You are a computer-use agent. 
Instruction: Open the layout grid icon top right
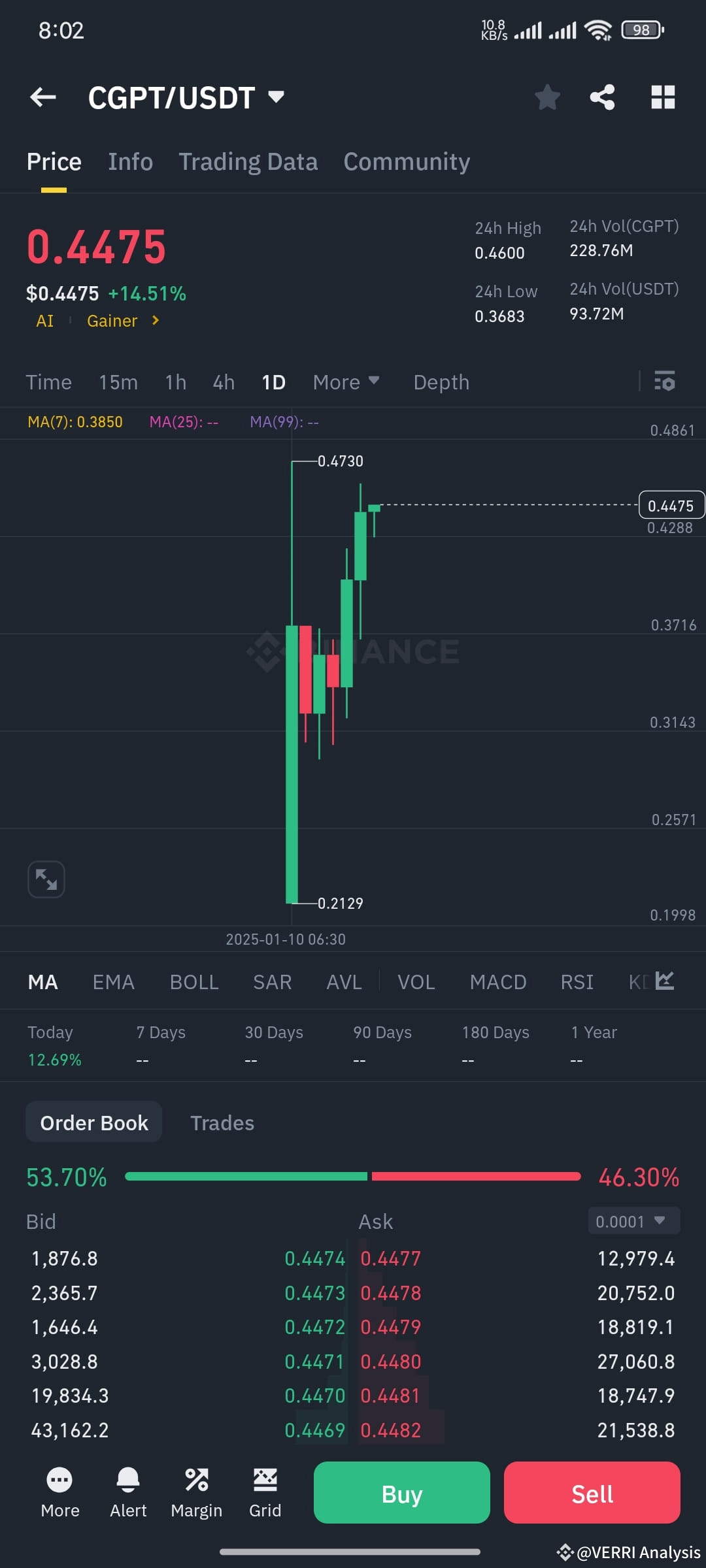point(663,97)
